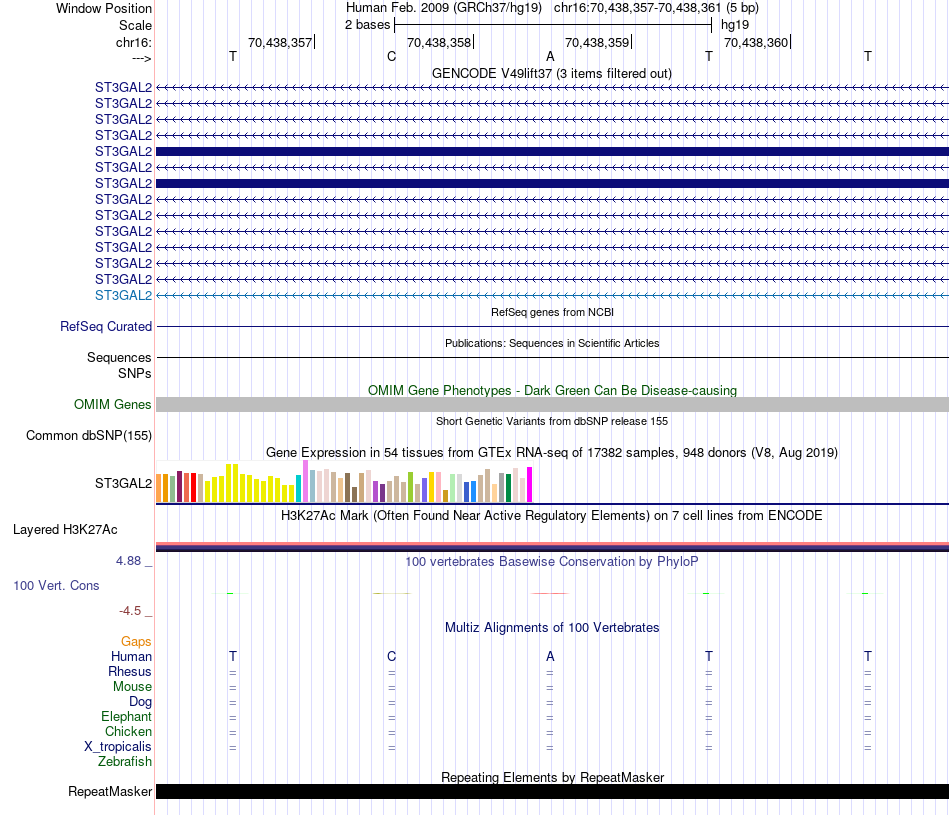This screenshot has height=815, width=950.
Task: Click base A in the Human alignment row
Action: coord(550,656)
